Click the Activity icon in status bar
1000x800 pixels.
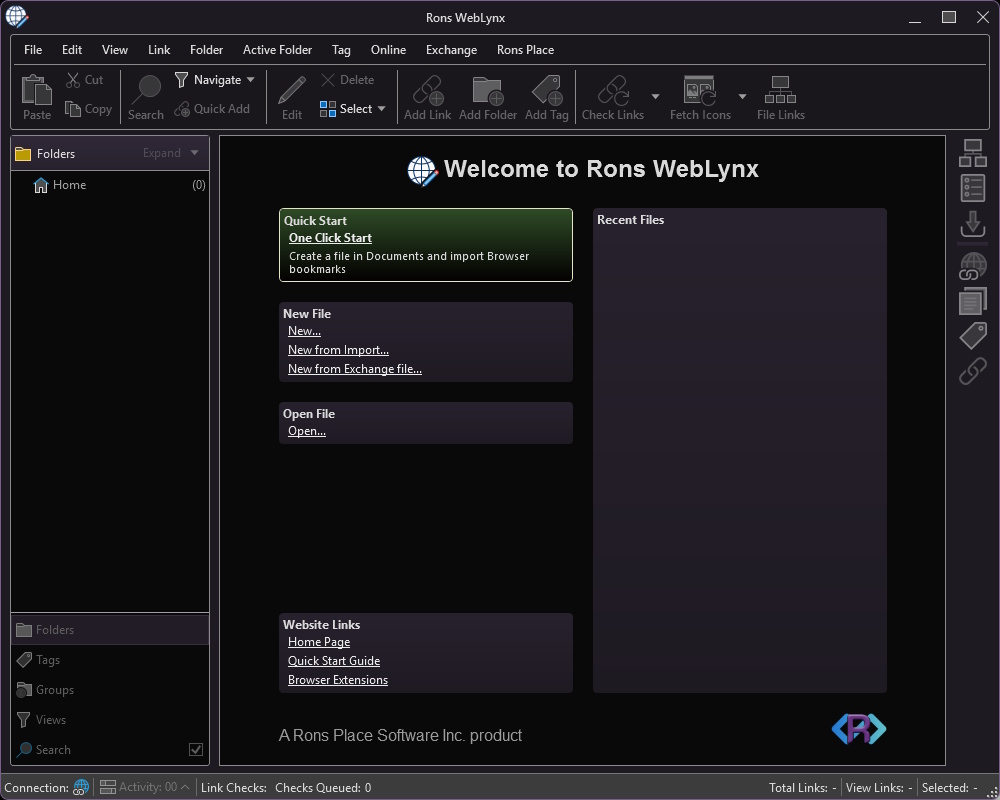tap(108, 787)
